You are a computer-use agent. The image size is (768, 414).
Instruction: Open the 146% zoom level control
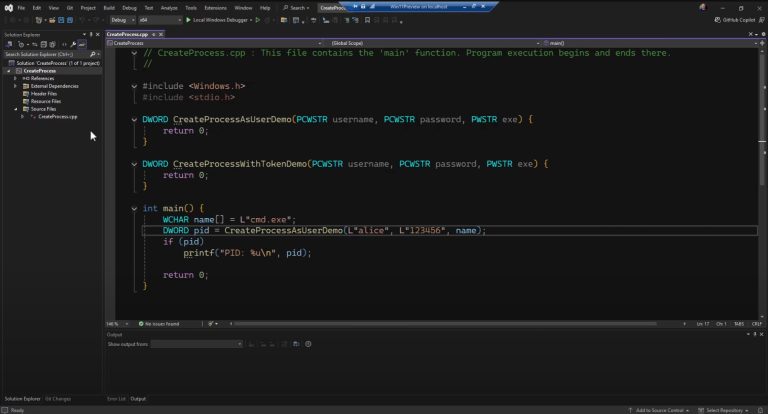tap(114, 324)
